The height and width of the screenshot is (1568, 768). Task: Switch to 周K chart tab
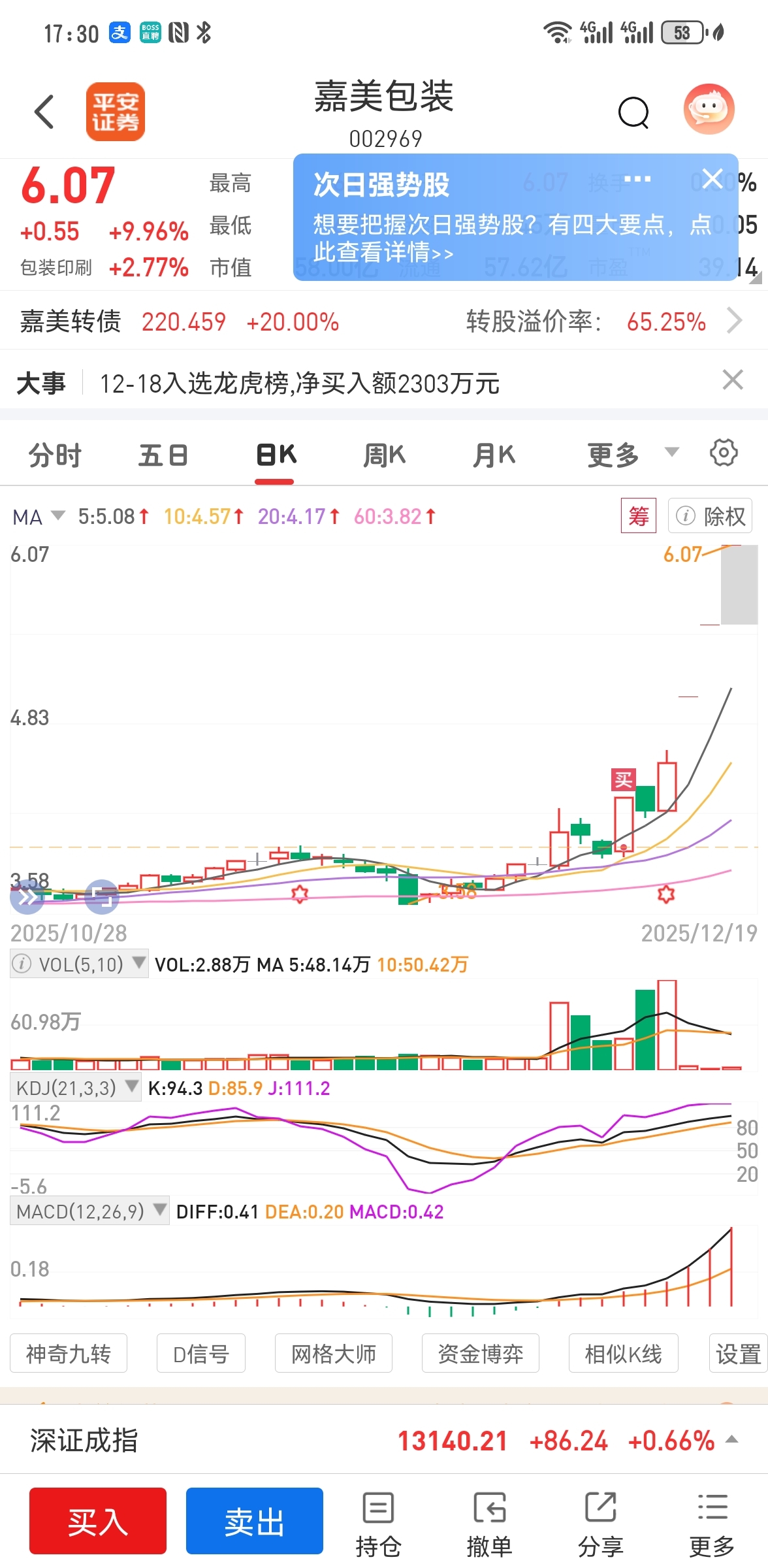(x=384, y=455)
